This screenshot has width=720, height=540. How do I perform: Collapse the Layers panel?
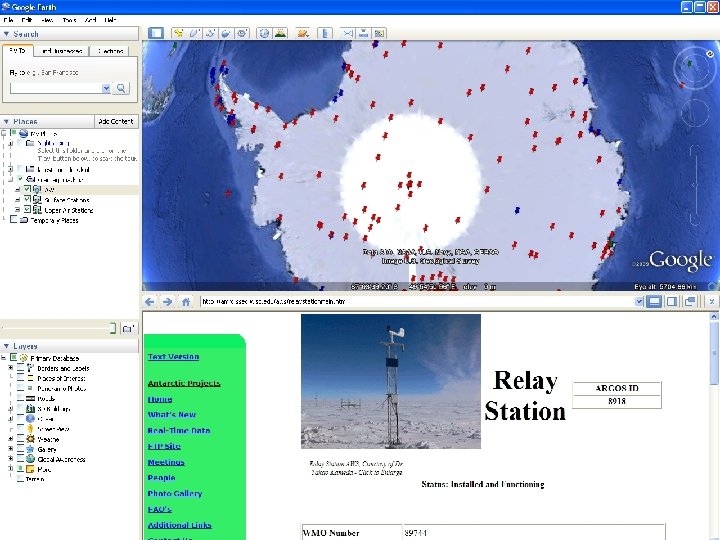click(6, 346)
